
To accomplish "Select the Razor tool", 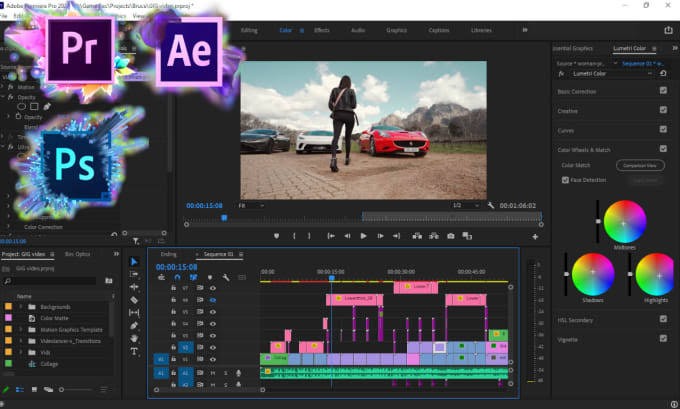I will pos(134,300).
